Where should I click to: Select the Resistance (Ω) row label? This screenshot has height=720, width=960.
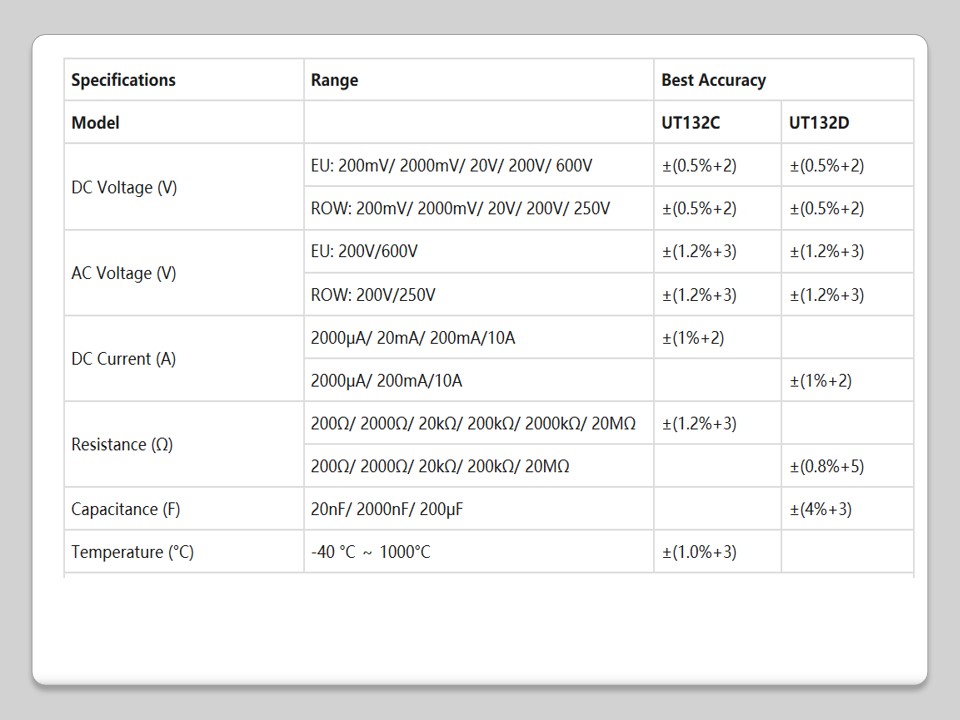(x=122, y=445)
